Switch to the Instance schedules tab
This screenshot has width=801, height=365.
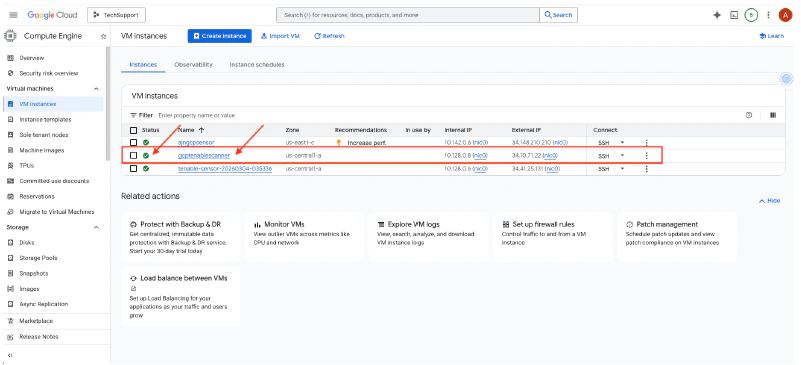(257, 65)
